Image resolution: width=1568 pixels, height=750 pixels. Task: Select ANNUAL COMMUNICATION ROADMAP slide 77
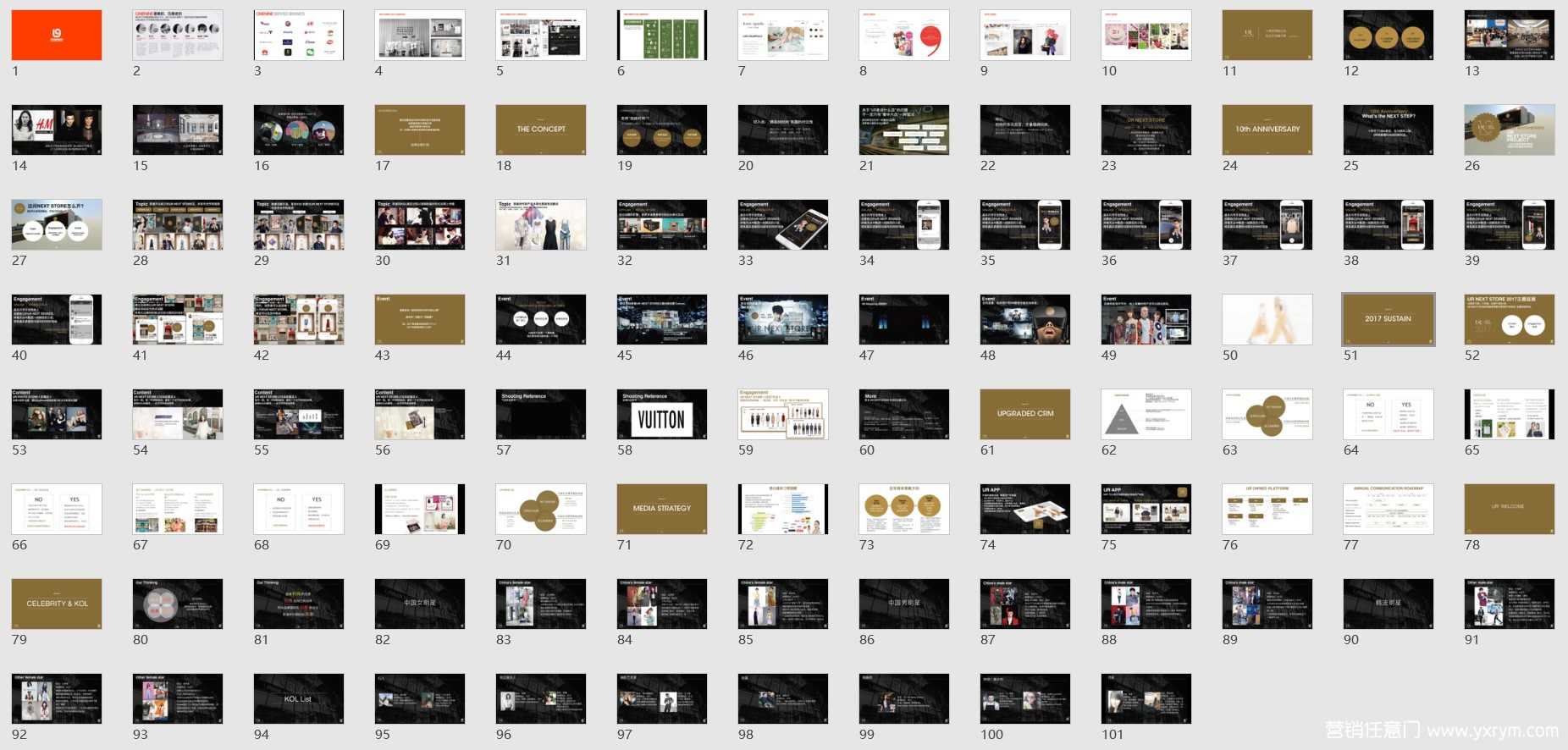click(1389, 509)
